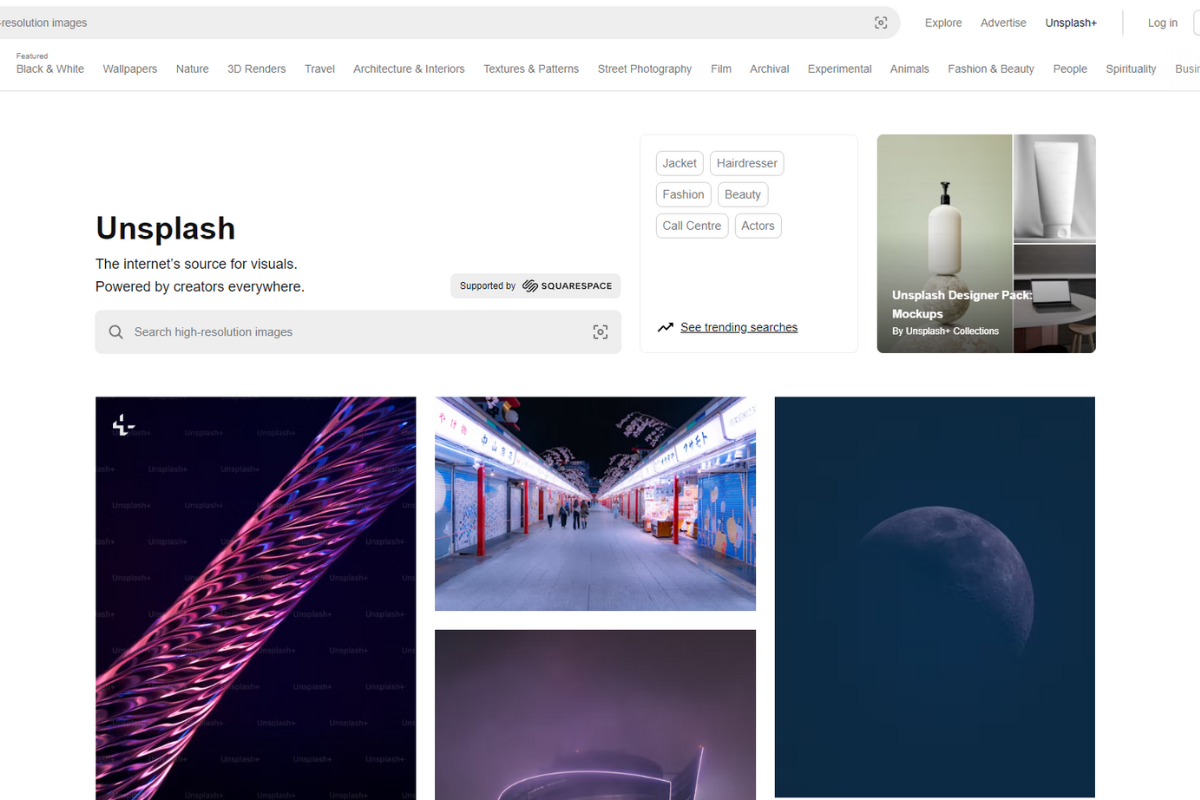Select the Beauty search tag
Screen dimensions: 1200x800
tap(743, 194)
